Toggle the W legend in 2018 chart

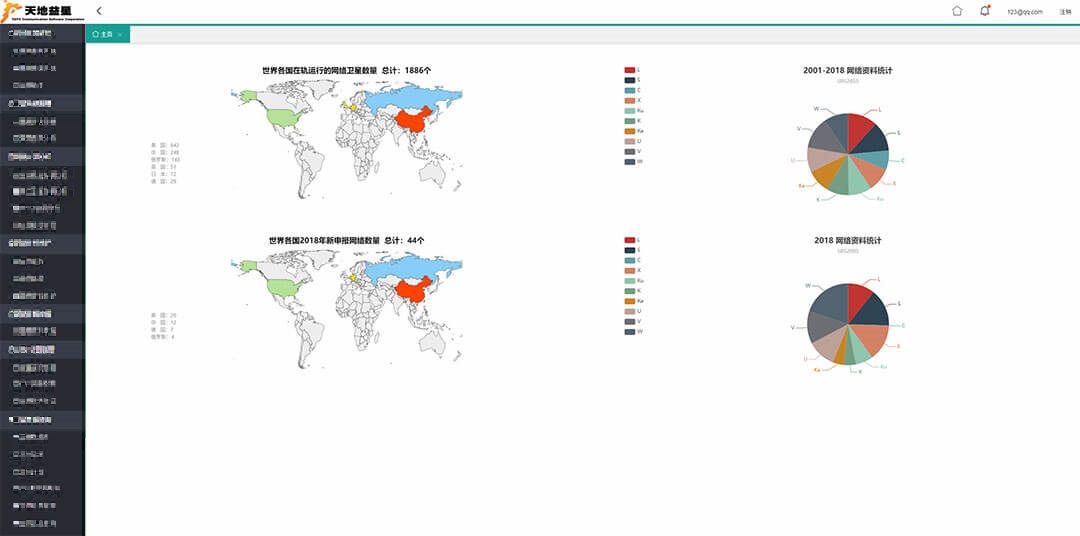click(630, 330)
